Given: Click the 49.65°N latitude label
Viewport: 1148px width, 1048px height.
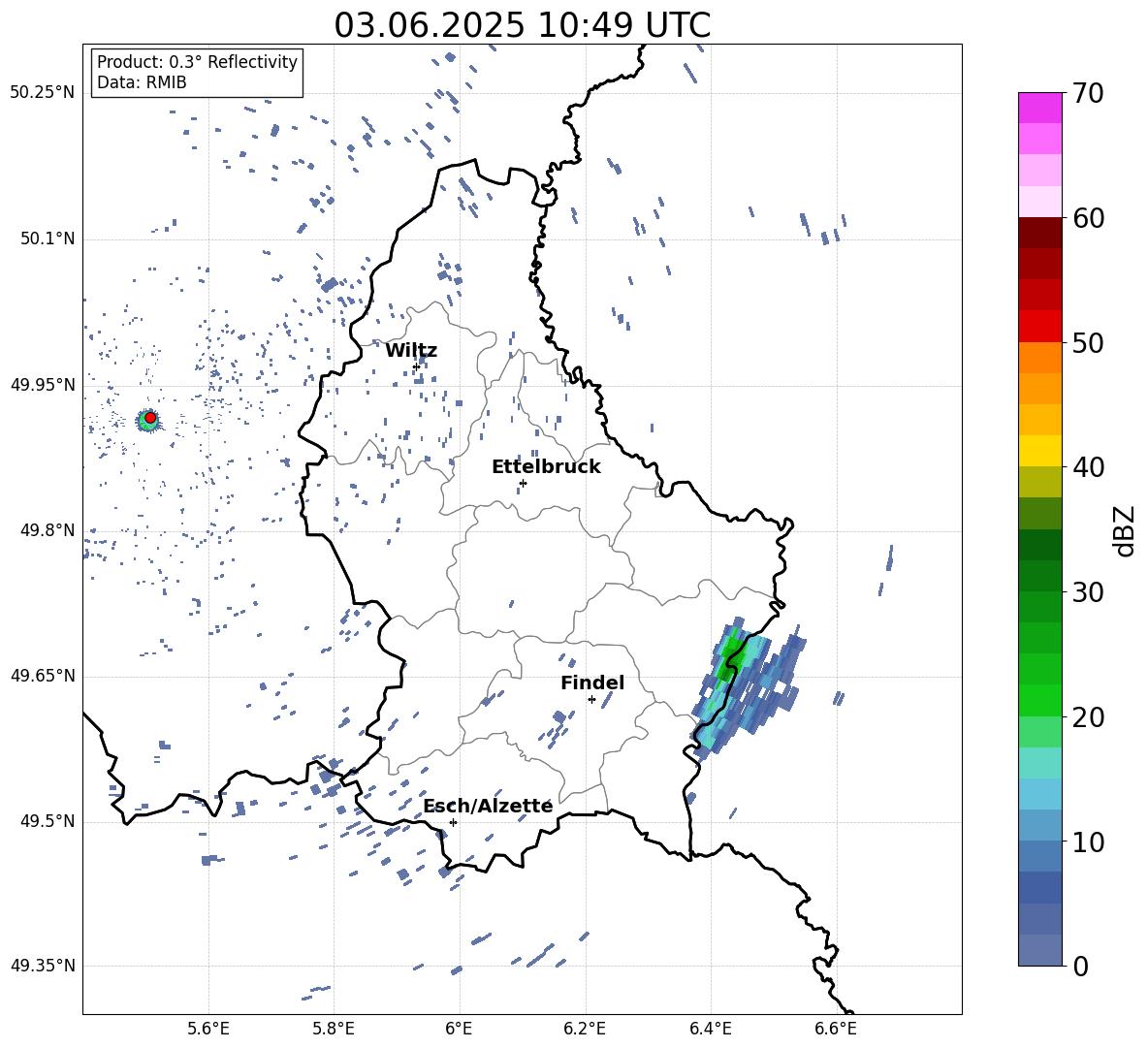Looking at the screenshot, I should point(43,676).
